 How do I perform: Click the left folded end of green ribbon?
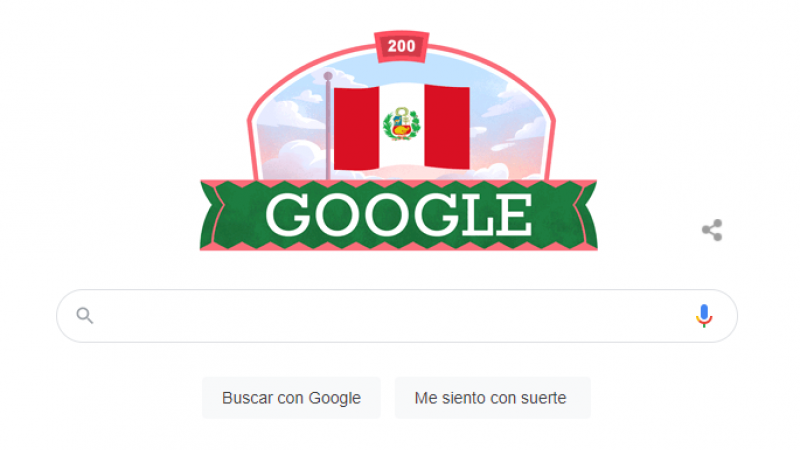point(212,215)
